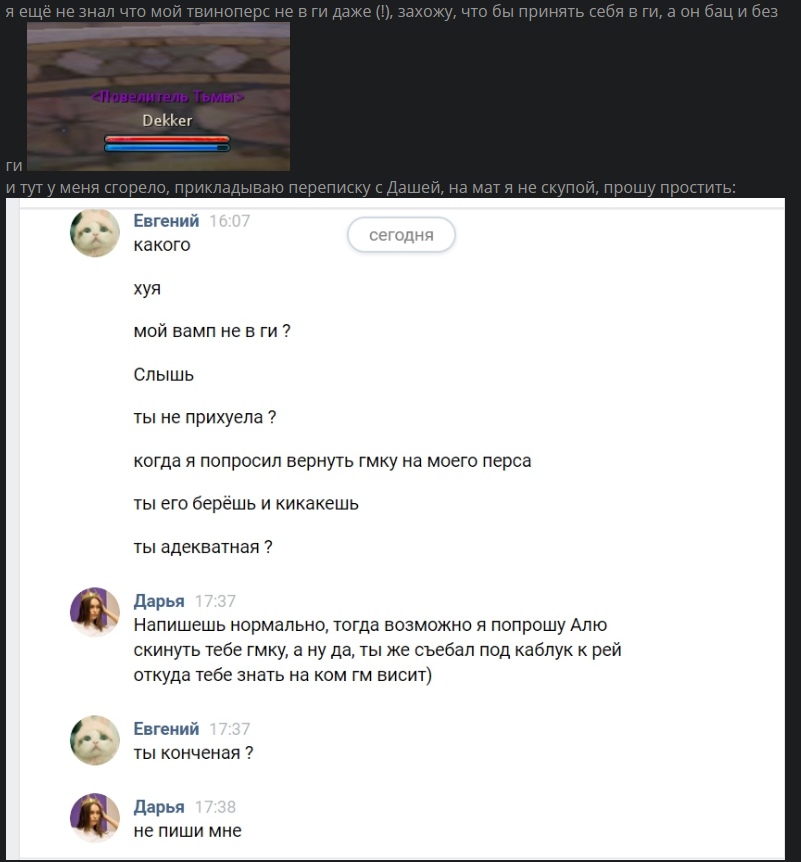Open the Дарья profile name at 17:37
The height and width of the screenshot is (862, 801).
pyautogui.click(x=159, y=601)
